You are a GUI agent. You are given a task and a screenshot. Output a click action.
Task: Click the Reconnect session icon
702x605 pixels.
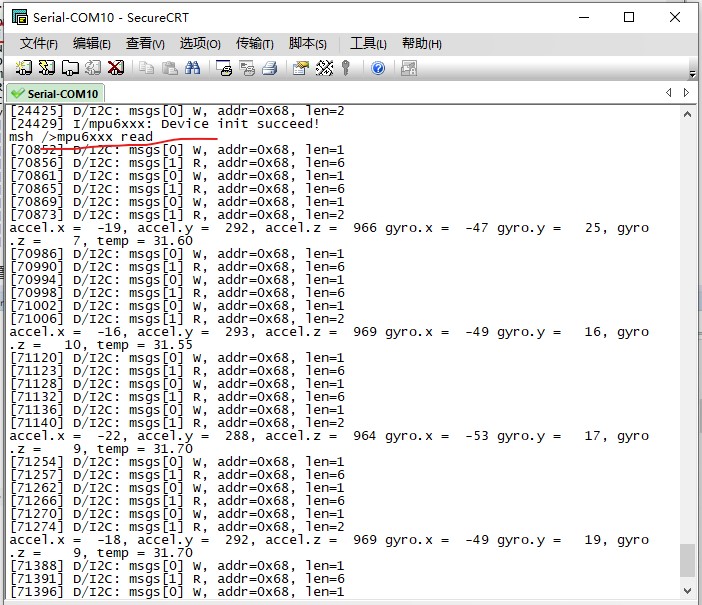point(93,68)
